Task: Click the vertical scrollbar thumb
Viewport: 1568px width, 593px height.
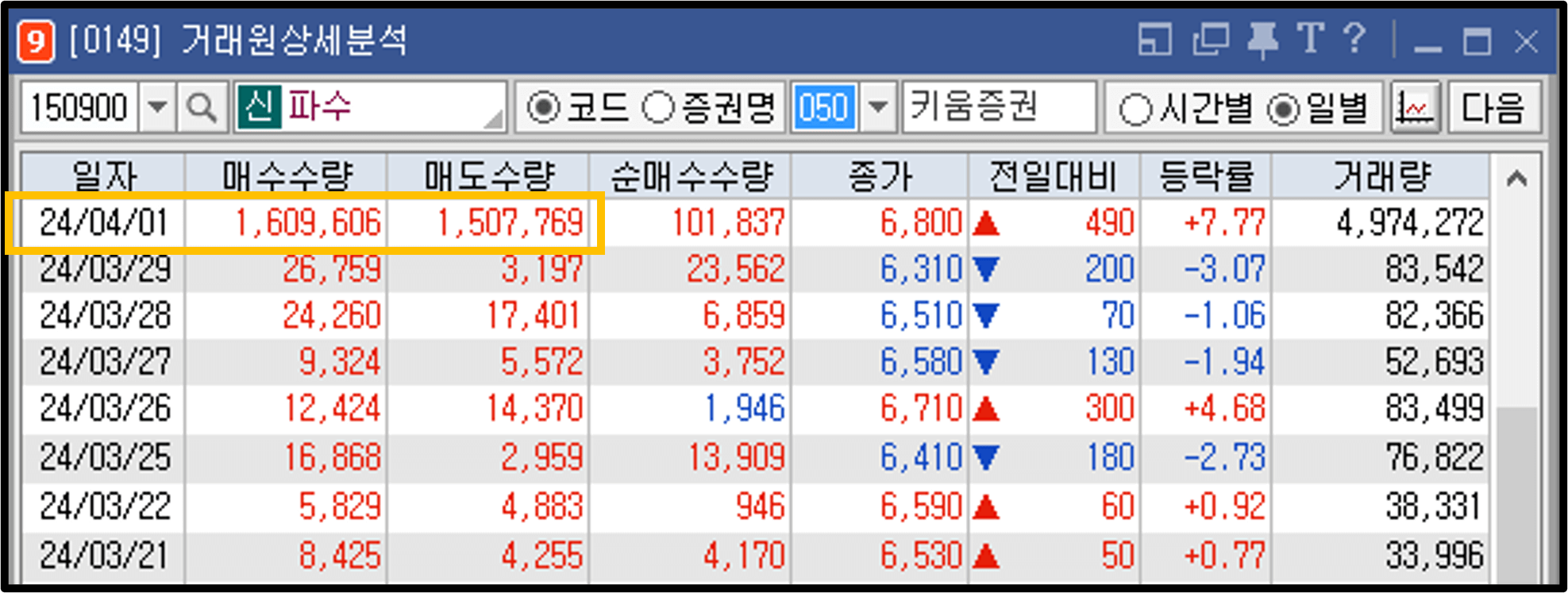Action: point(1516,494)
